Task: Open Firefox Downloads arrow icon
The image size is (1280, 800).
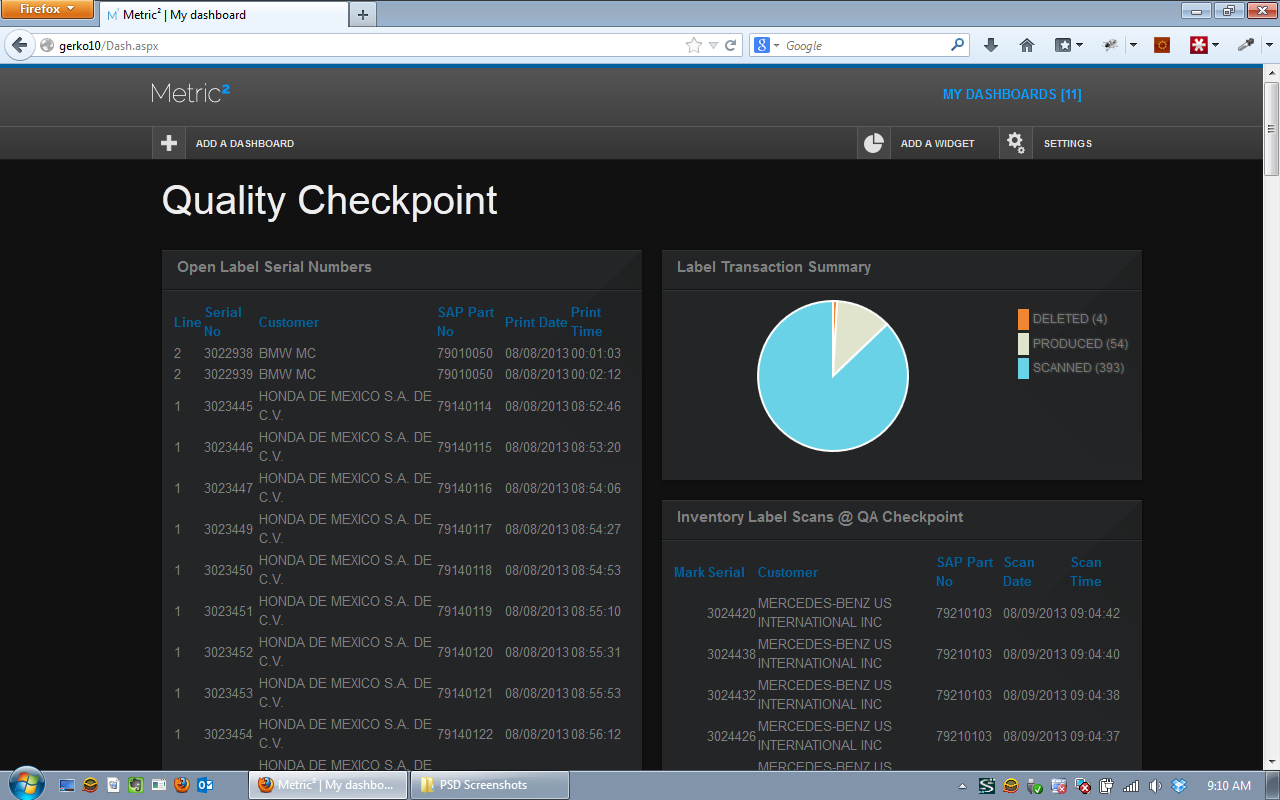Action: [990, 44]
